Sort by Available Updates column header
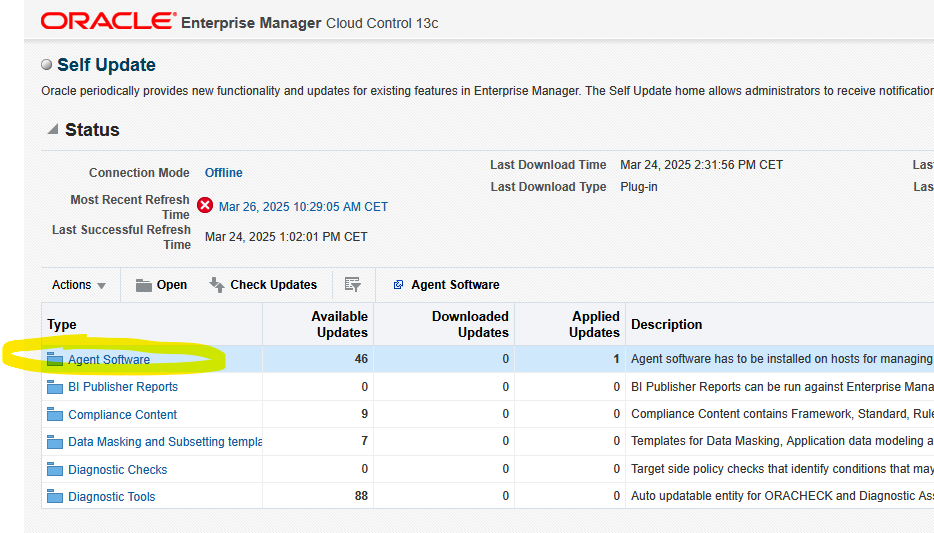The height and width of the screenshot is (533, 934). click(339, 324)
